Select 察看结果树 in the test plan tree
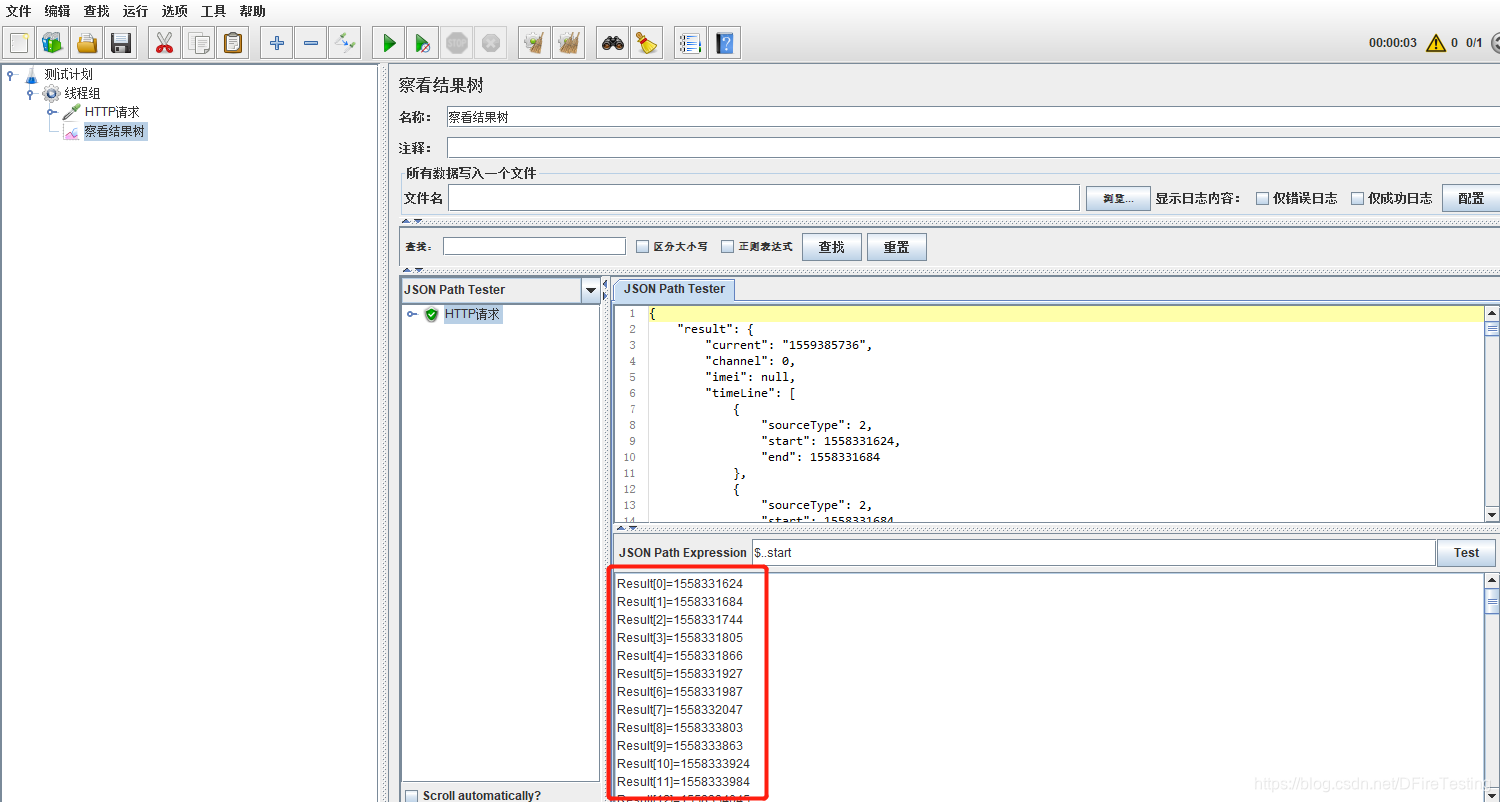 (115, 131)
